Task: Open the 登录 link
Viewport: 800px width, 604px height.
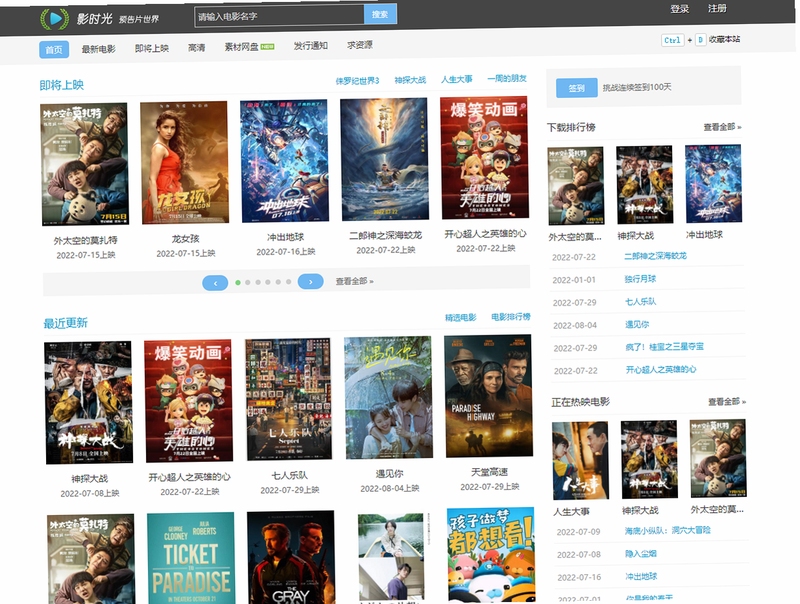Action: [x=679, y=9]
